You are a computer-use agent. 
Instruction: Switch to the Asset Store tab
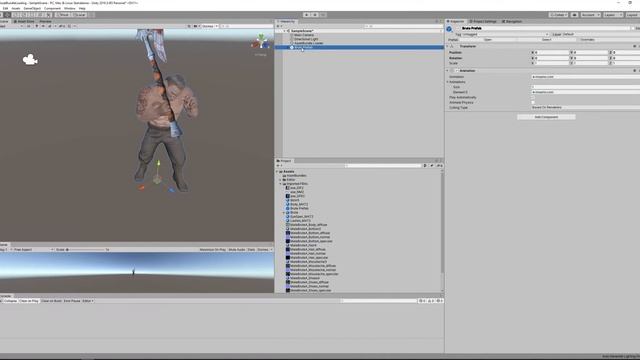click(x=24, y=21)
